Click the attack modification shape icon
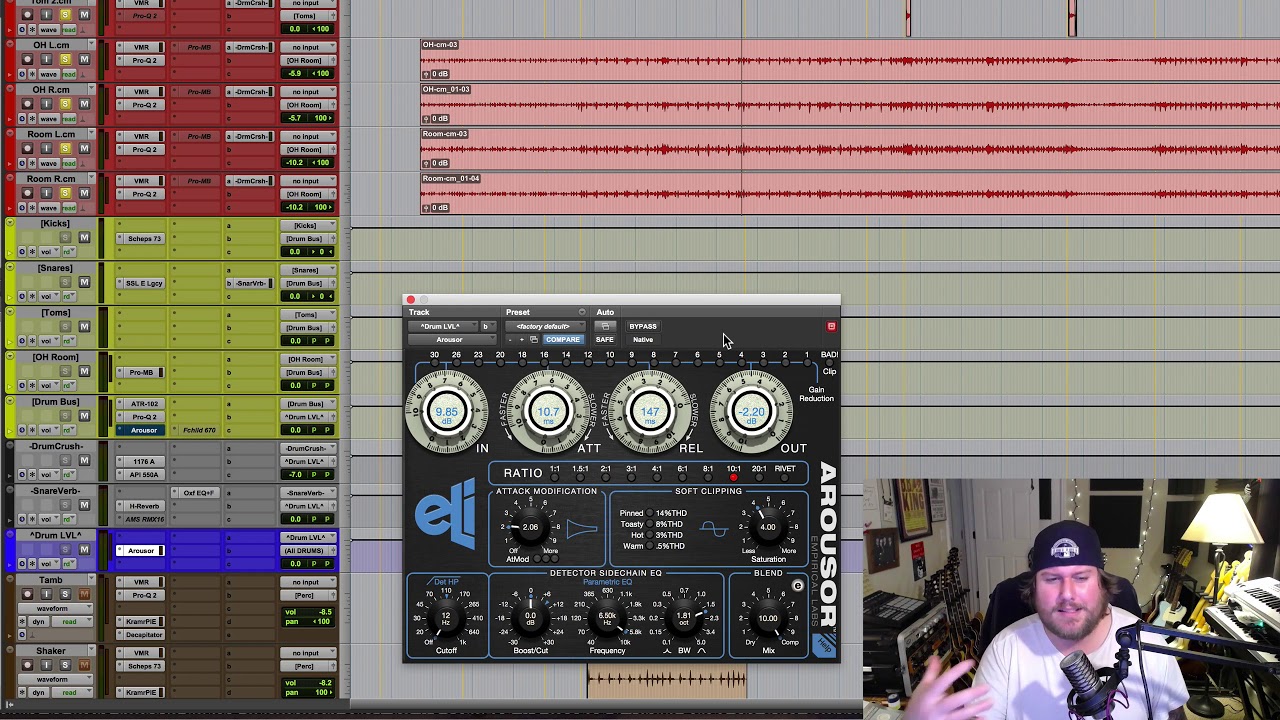The width and height of the screenshot is (1280, 720). tap(581, 529)
